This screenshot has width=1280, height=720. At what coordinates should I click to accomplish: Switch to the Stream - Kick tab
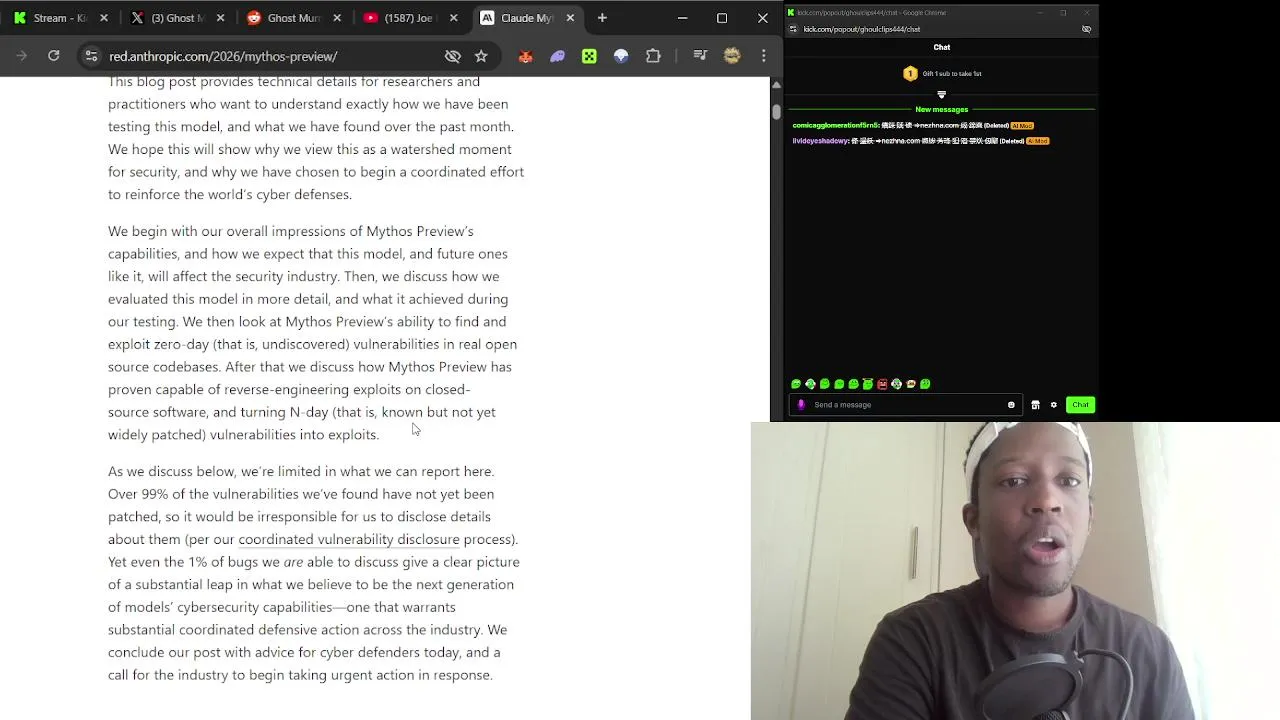(x=60, y=18)
